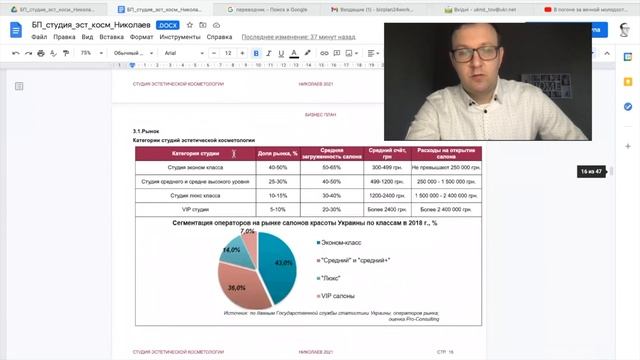
Task: Open the Формат menu
Action: pyautogui.click(x=141, y=37)
